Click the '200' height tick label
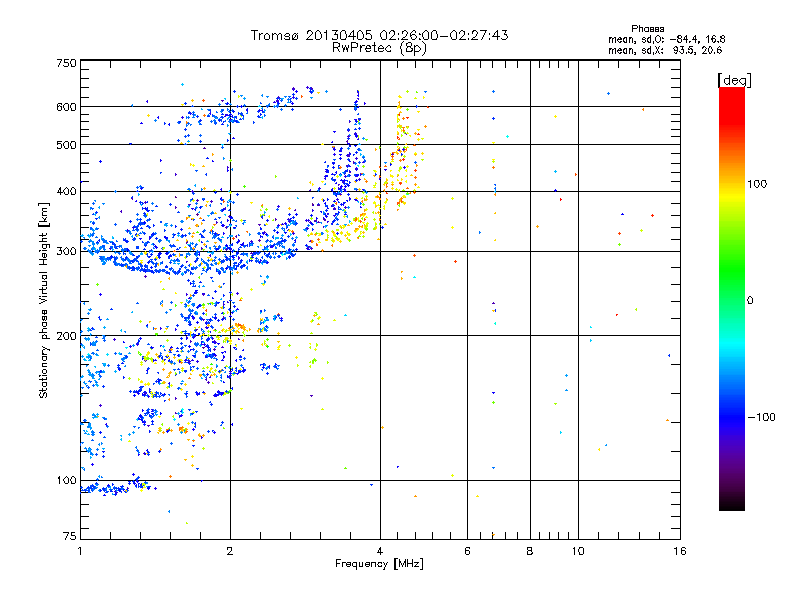 (66, 336)
